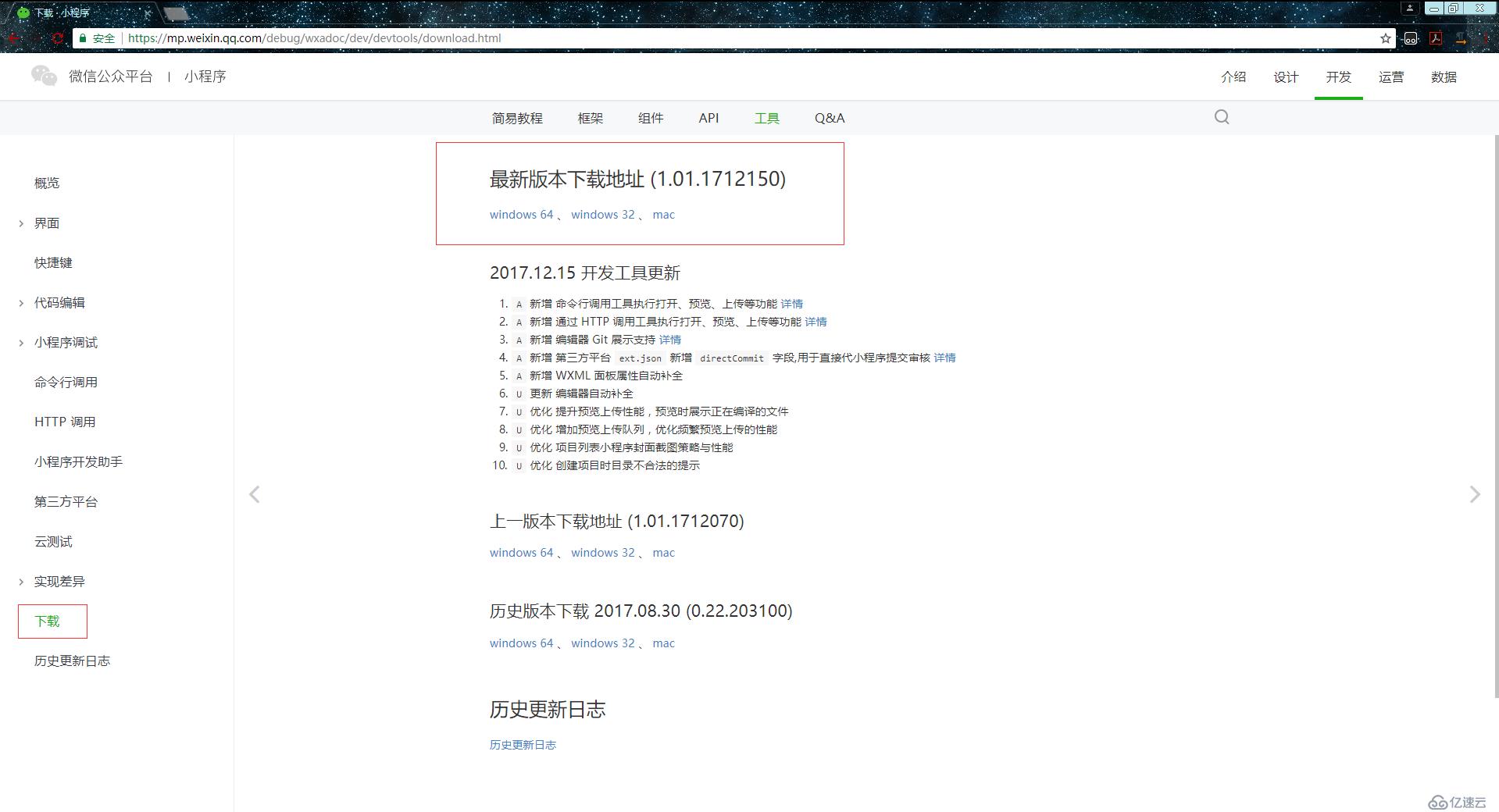Click the 2017.12.15 开发工具更新 heading
Screen dimensions: 1499x812
[x=585, y=273]
